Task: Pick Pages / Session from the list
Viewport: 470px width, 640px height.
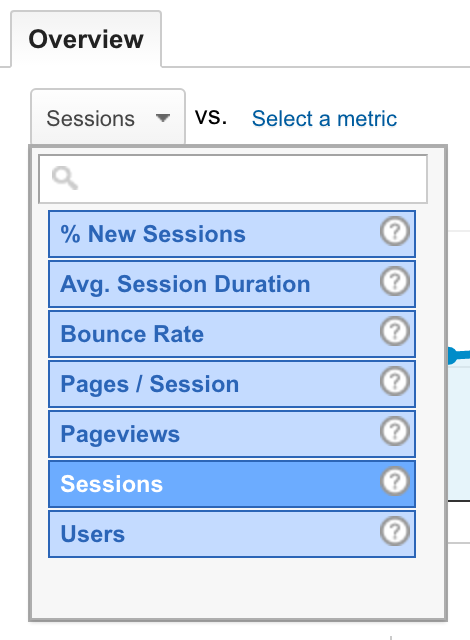Action: click(x=232, y=384)
